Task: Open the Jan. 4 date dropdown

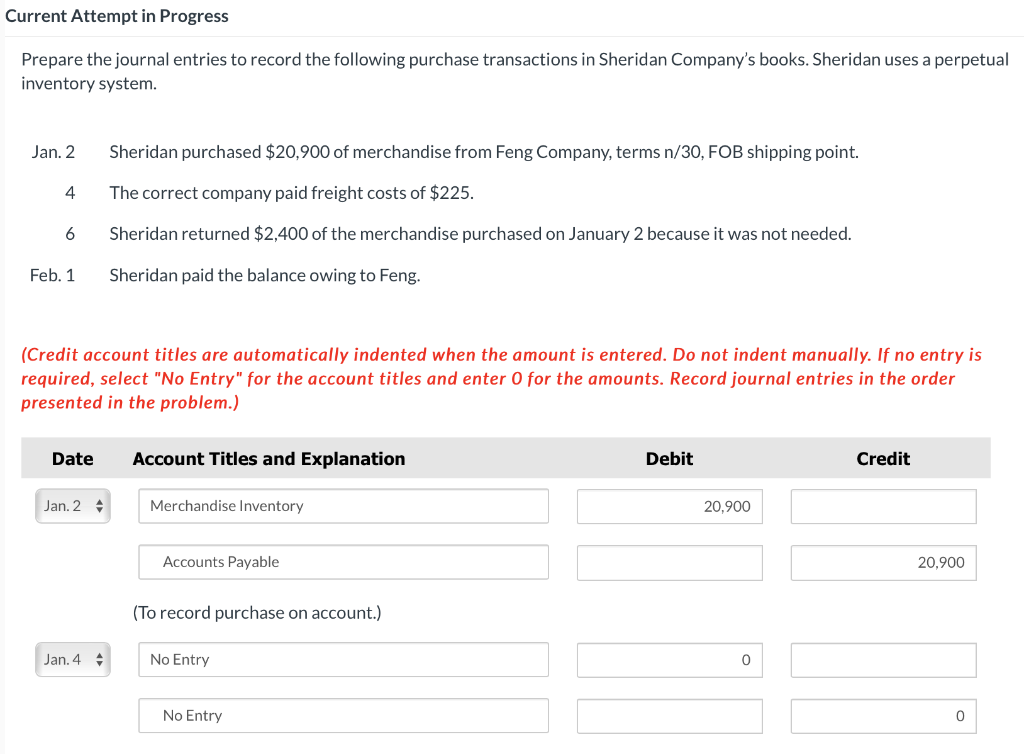Action: pyautogui.click(x=72, y=660)
